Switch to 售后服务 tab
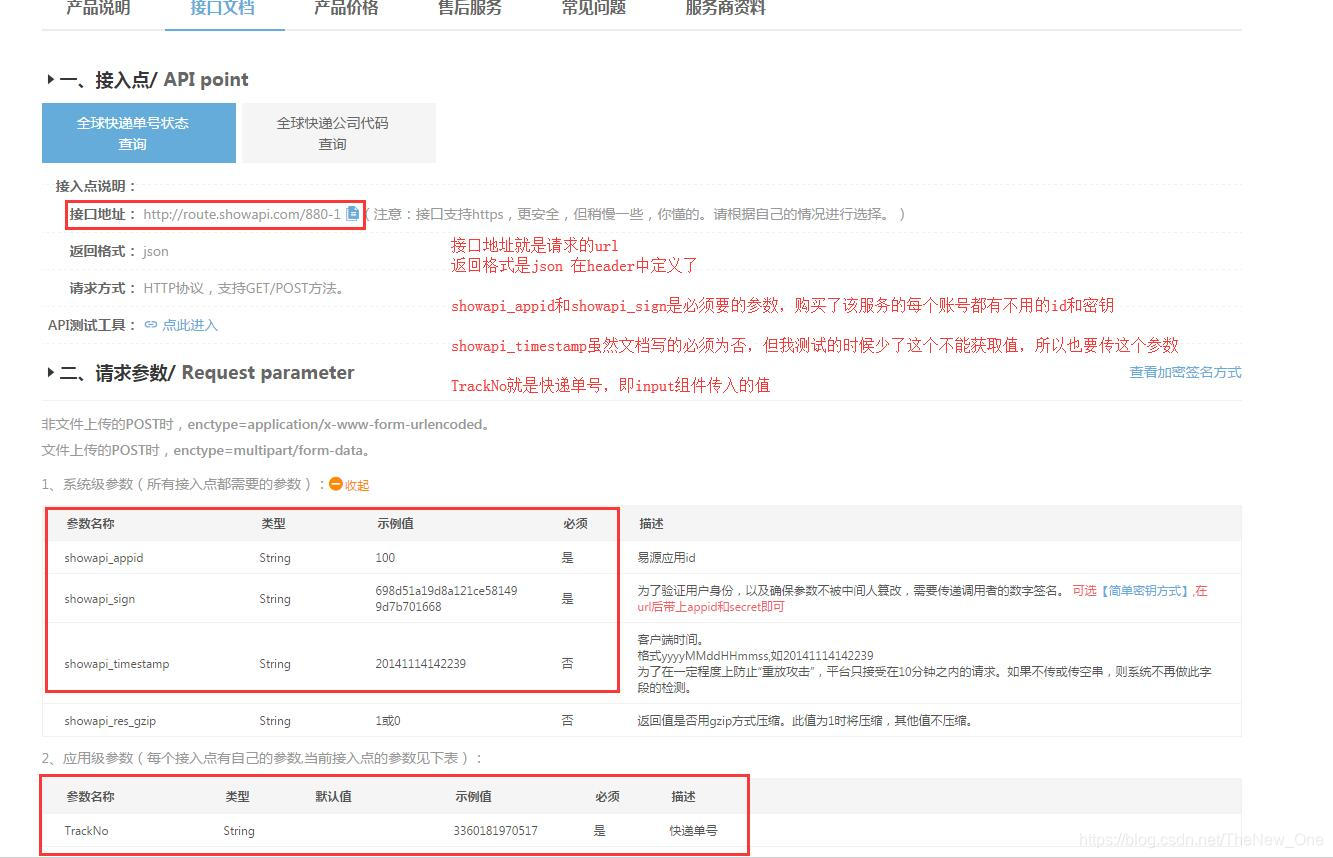Image resolution: width=1333 pixels, height=858 pixels. click(470, 8)
